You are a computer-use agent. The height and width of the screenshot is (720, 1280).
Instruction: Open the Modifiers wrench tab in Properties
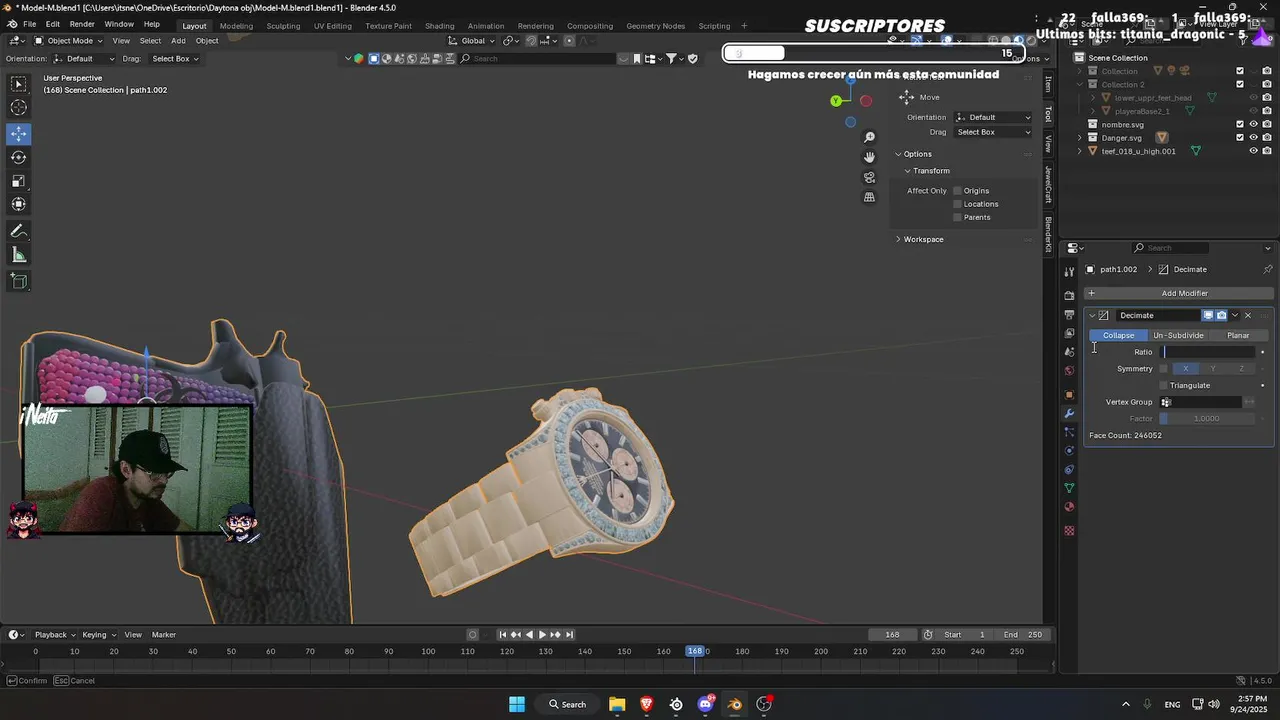(1069, 413)
